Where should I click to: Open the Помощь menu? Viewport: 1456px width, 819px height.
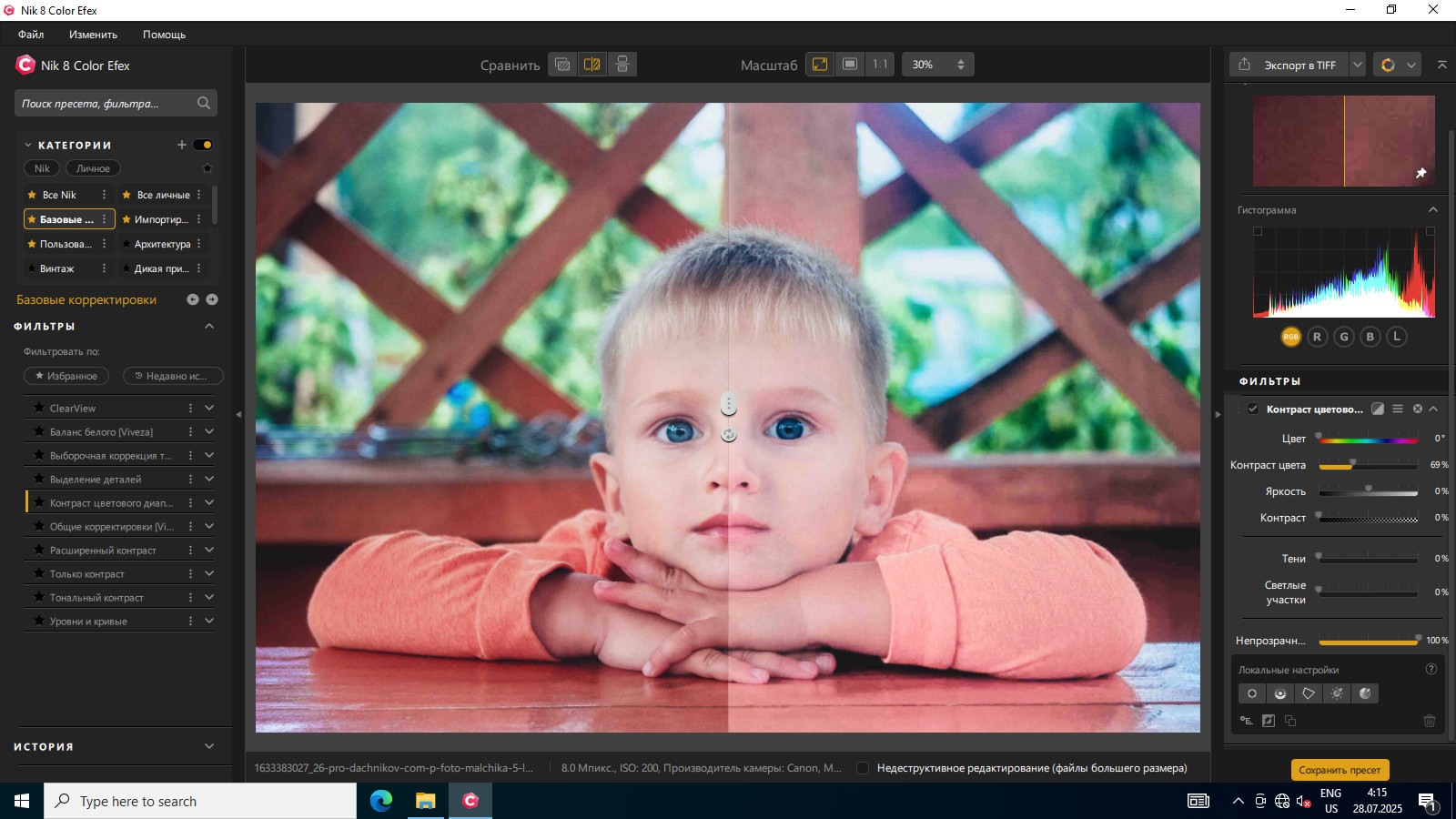click(x=164, y=35)
